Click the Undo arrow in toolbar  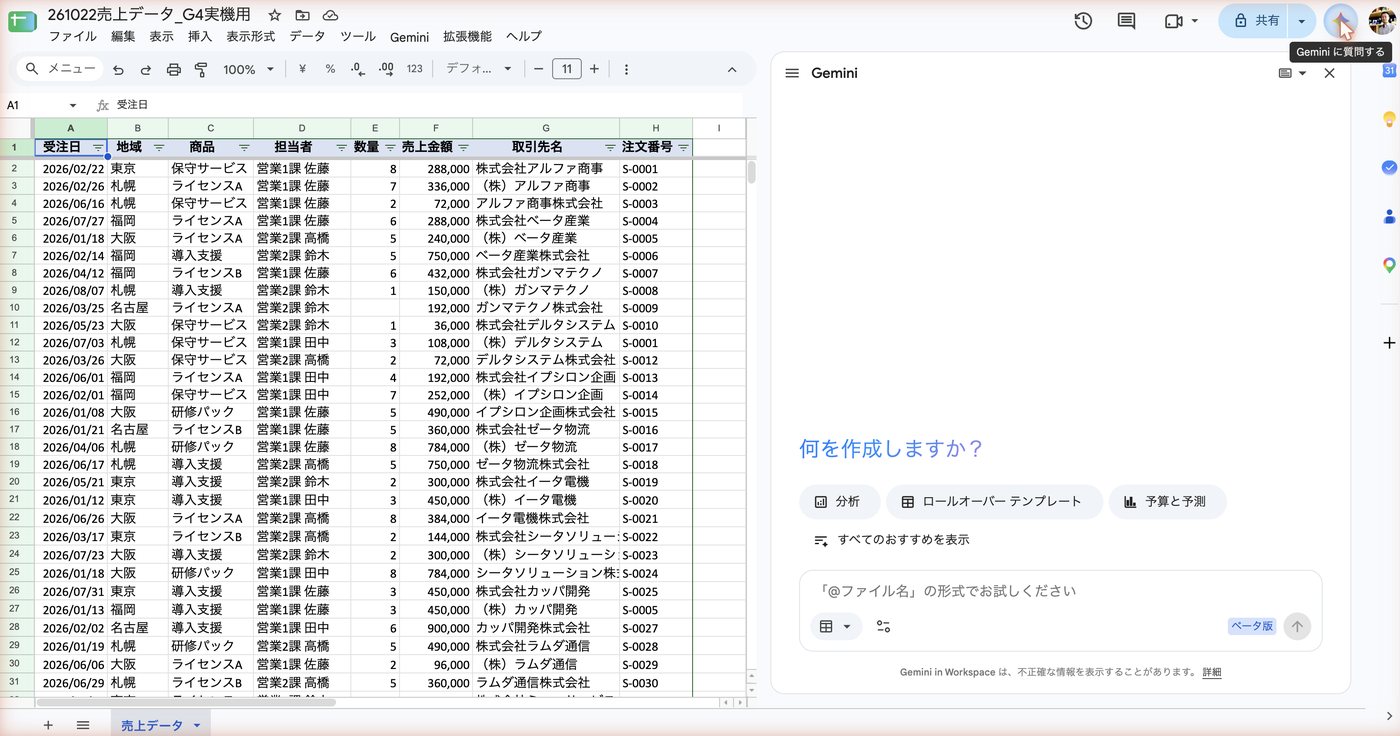[119, 70]
